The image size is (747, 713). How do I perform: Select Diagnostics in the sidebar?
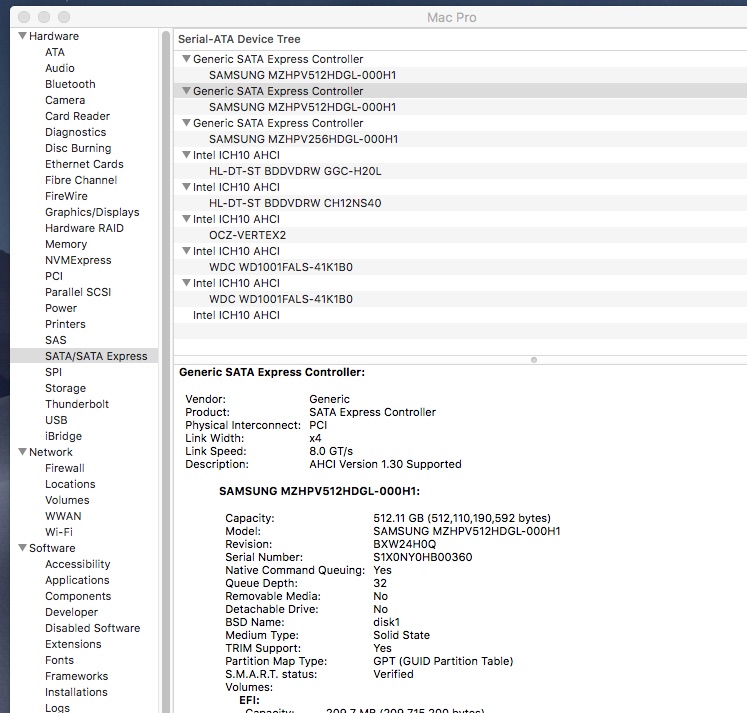[x=75, y=132]
